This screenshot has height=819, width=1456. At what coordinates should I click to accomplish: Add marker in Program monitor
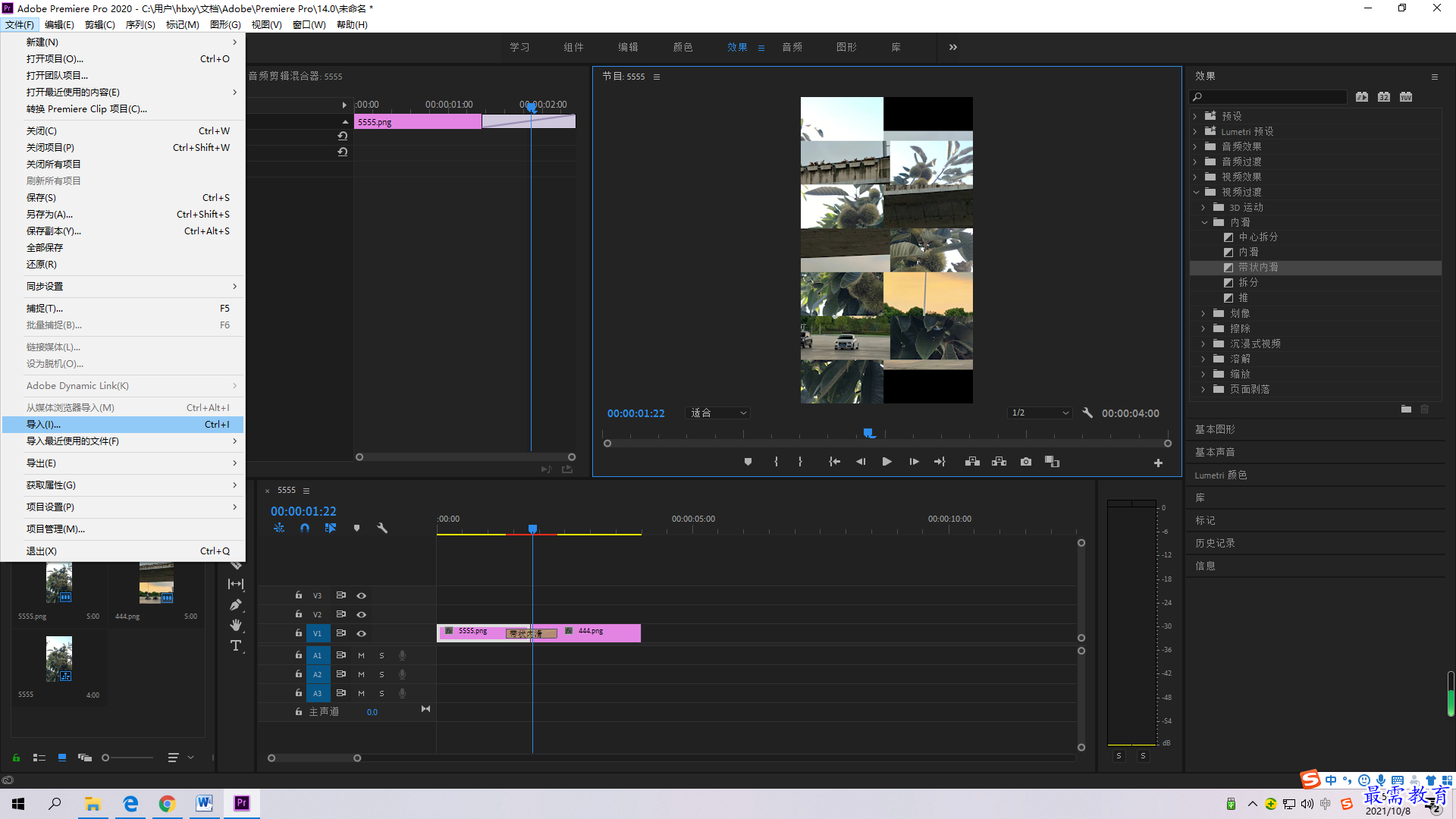748,462
